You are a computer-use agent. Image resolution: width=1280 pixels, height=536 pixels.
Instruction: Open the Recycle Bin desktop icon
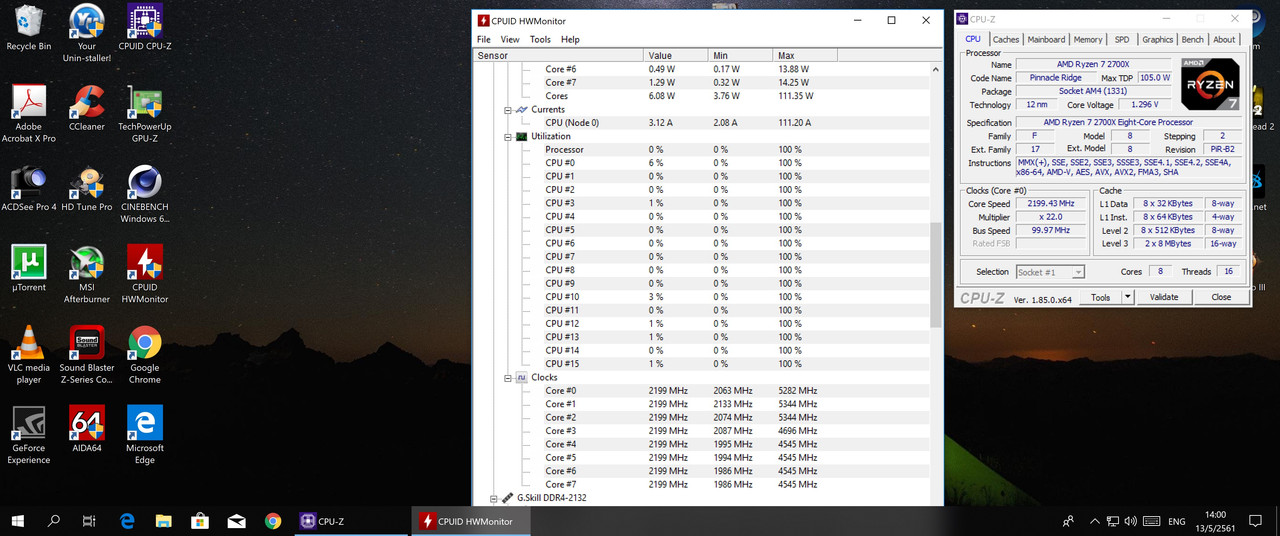pyautogui.click(x=28, y=28)
